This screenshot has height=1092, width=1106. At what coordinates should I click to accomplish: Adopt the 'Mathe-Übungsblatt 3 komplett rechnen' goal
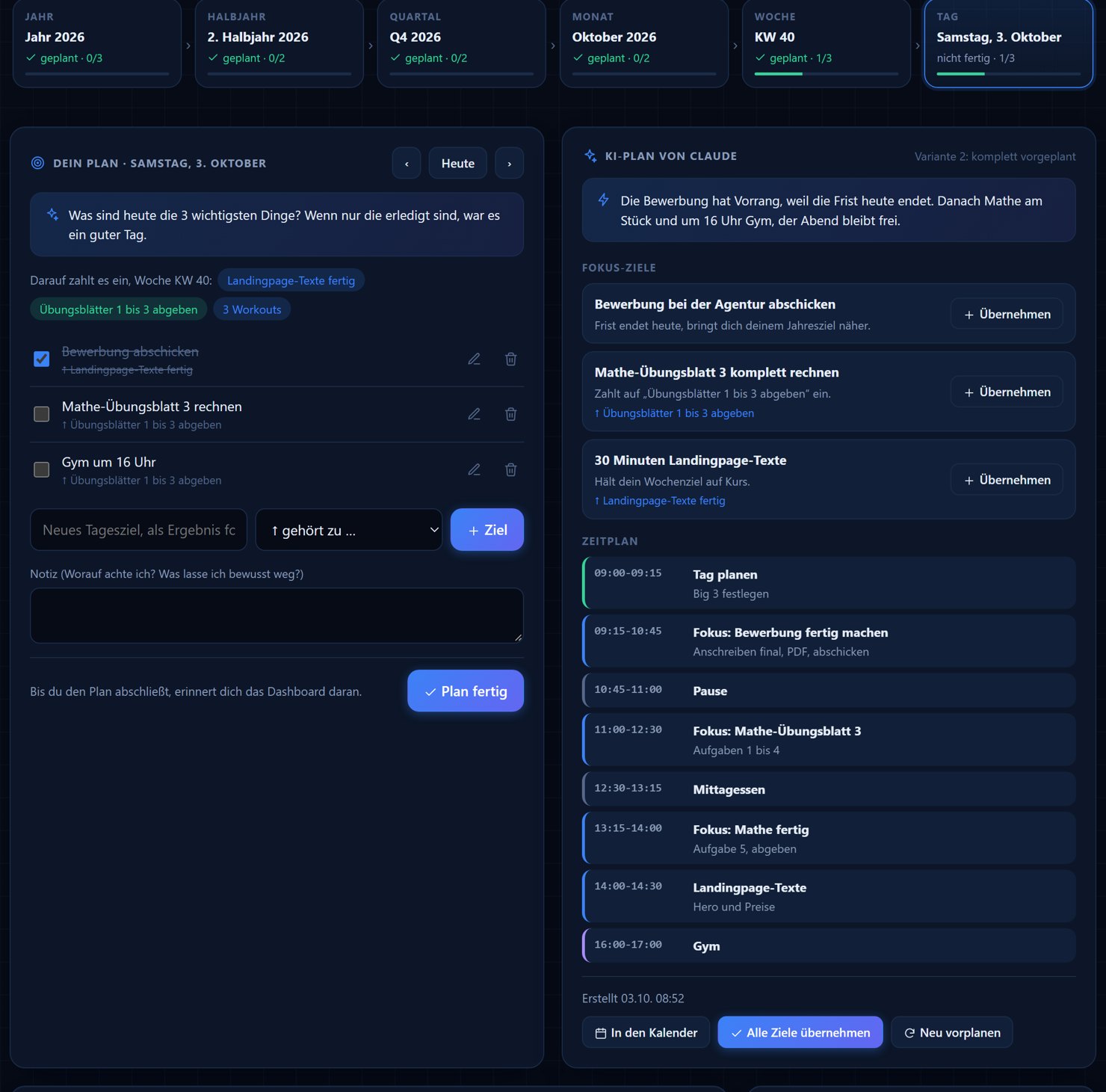1007,392
